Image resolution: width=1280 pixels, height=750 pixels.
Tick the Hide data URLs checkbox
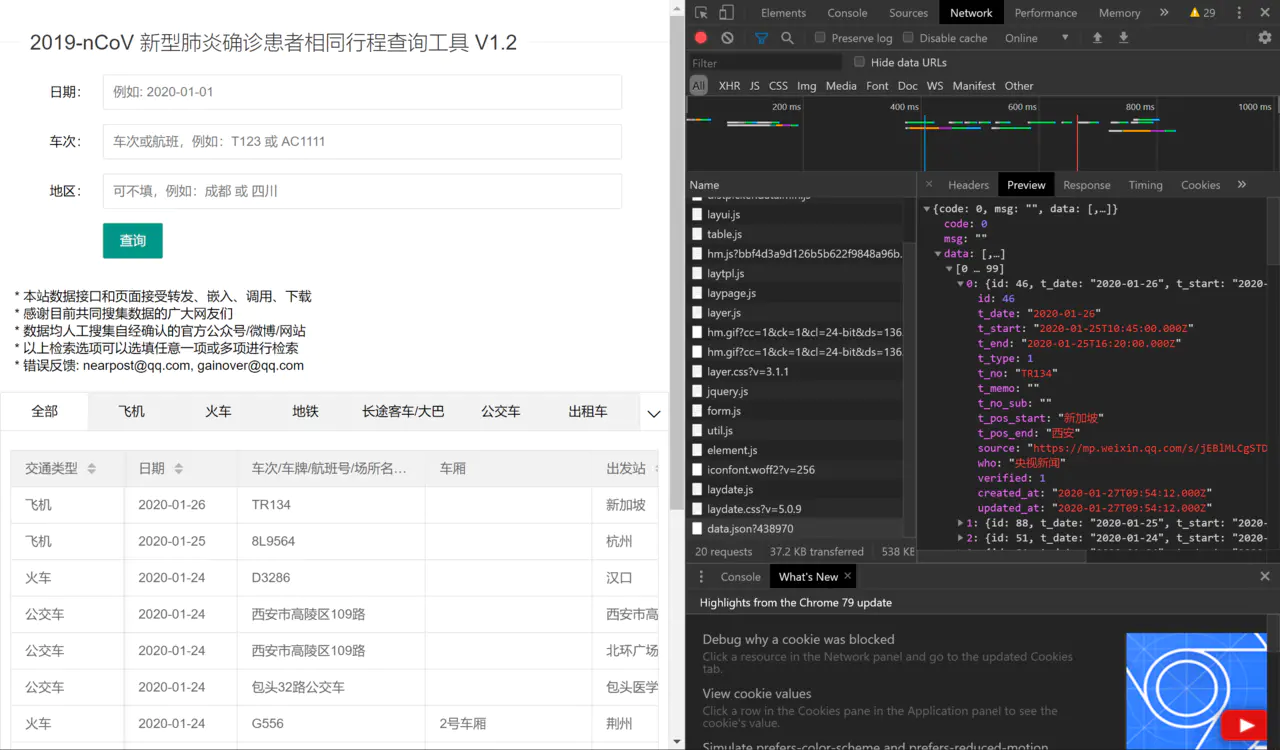[859, 62]
